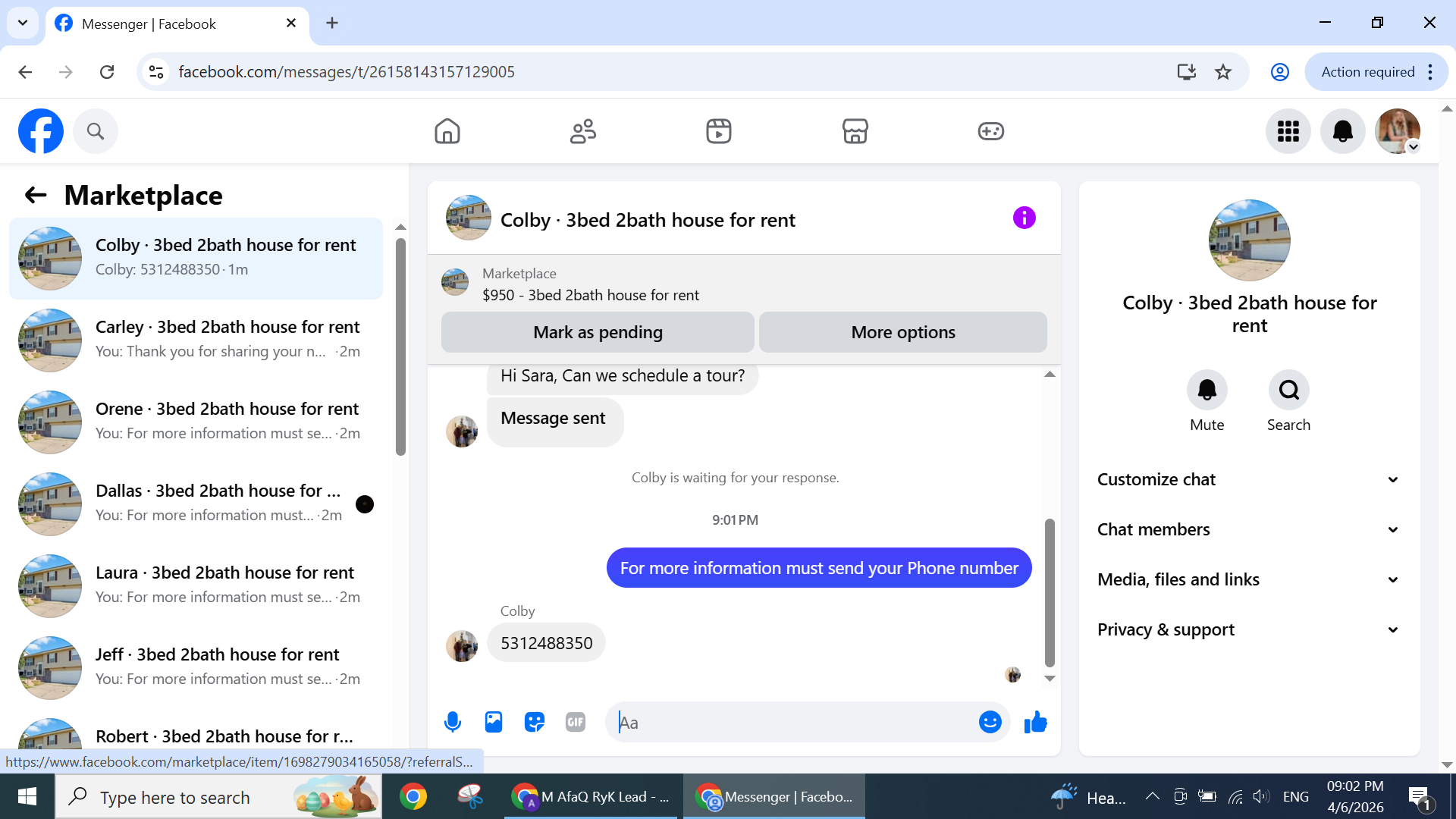Image resolution: width=1456 pixels, height=819 pixels.
Task: Open the Colby chat header title
Action: (x=648, y=220)
